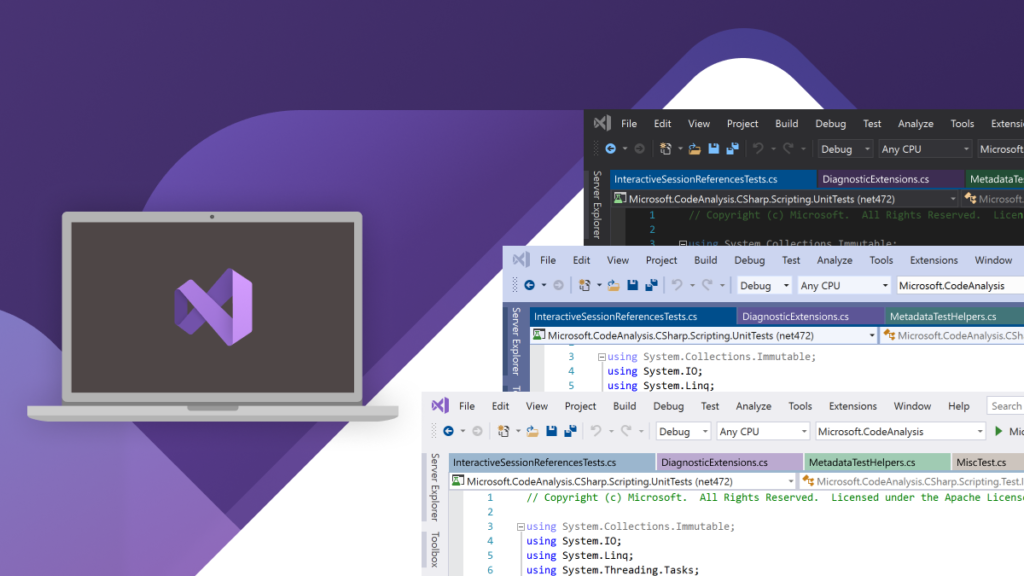Open the Toolbox side panel
Screen dimensions: 1024x576
coord(434,550)
